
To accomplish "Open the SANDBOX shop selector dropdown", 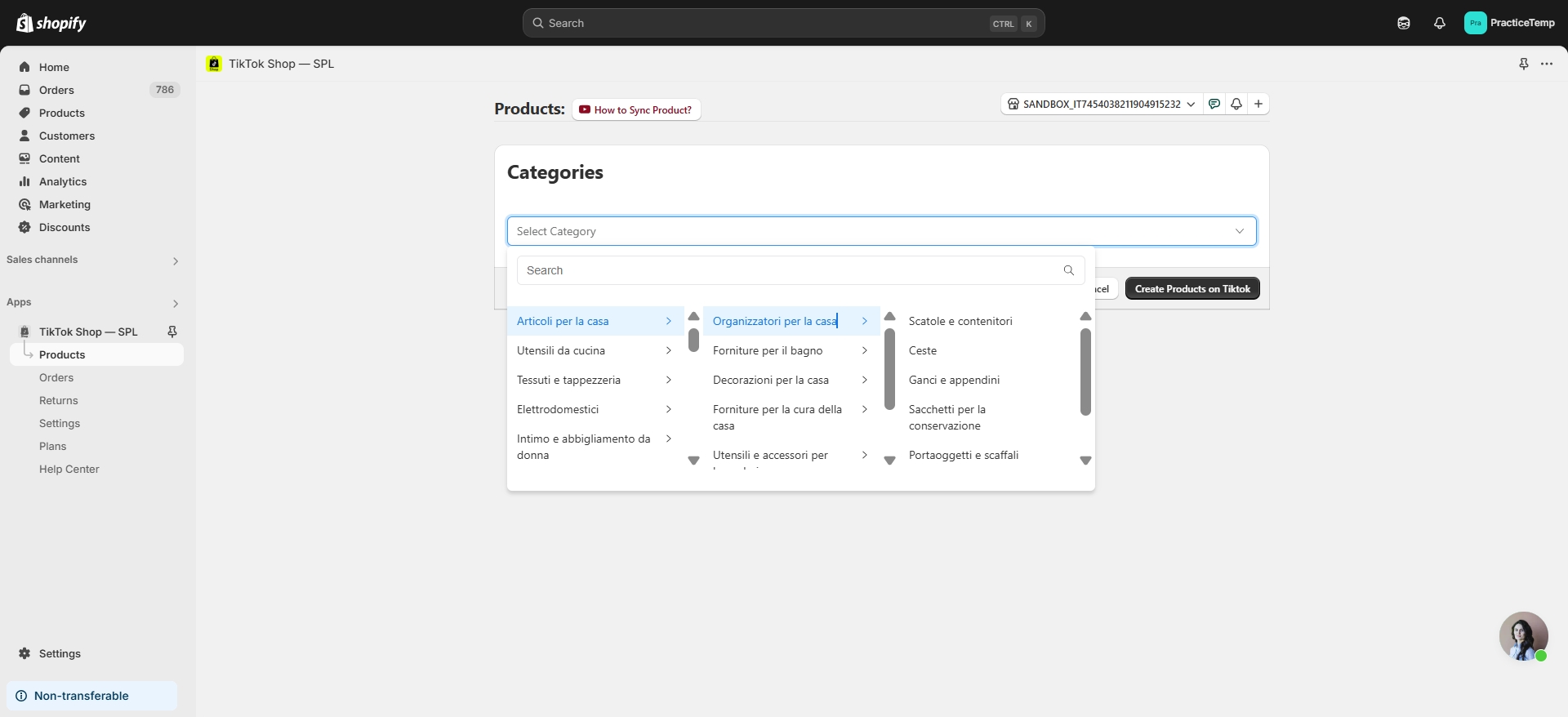I will click(x=1101, y=104).
